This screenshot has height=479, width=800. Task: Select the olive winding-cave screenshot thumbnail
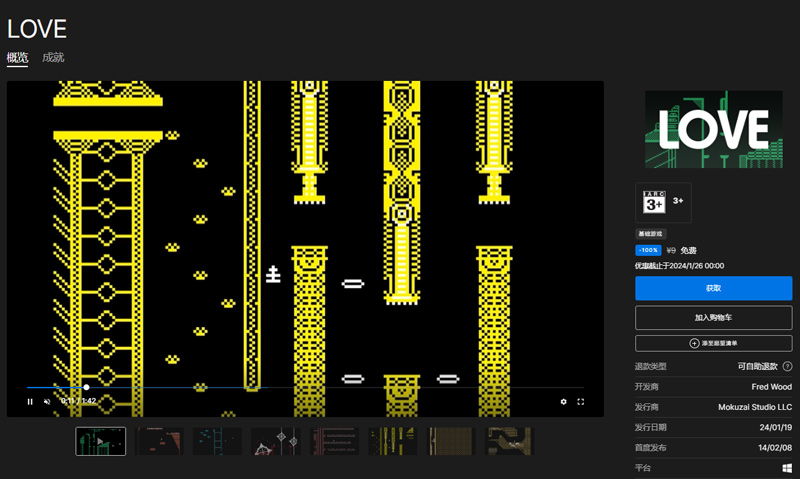[x=509, y=441]
